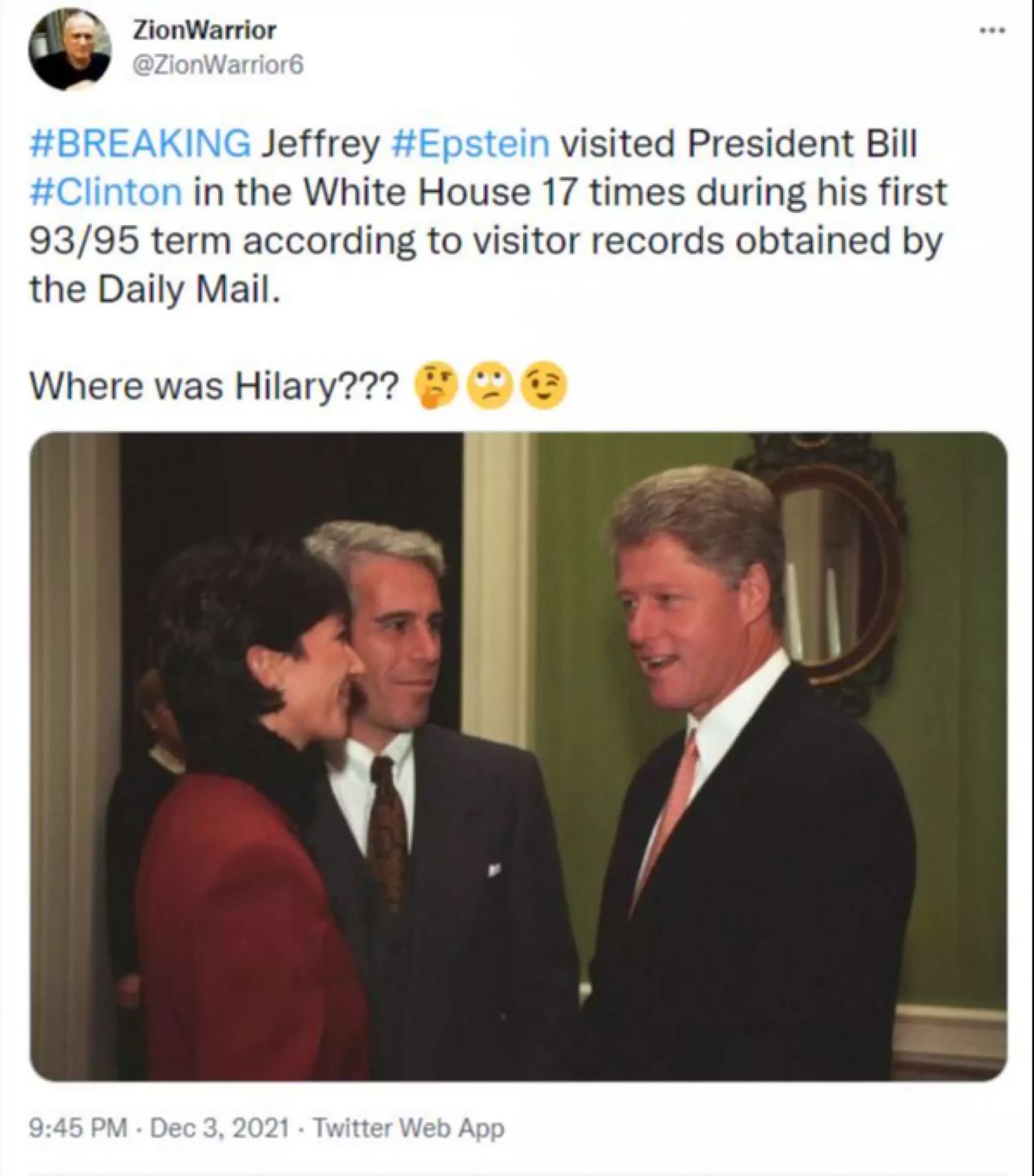Click the winking face emoji
The width and height of the screenshot is (1034, 1176).
point(544,386)
